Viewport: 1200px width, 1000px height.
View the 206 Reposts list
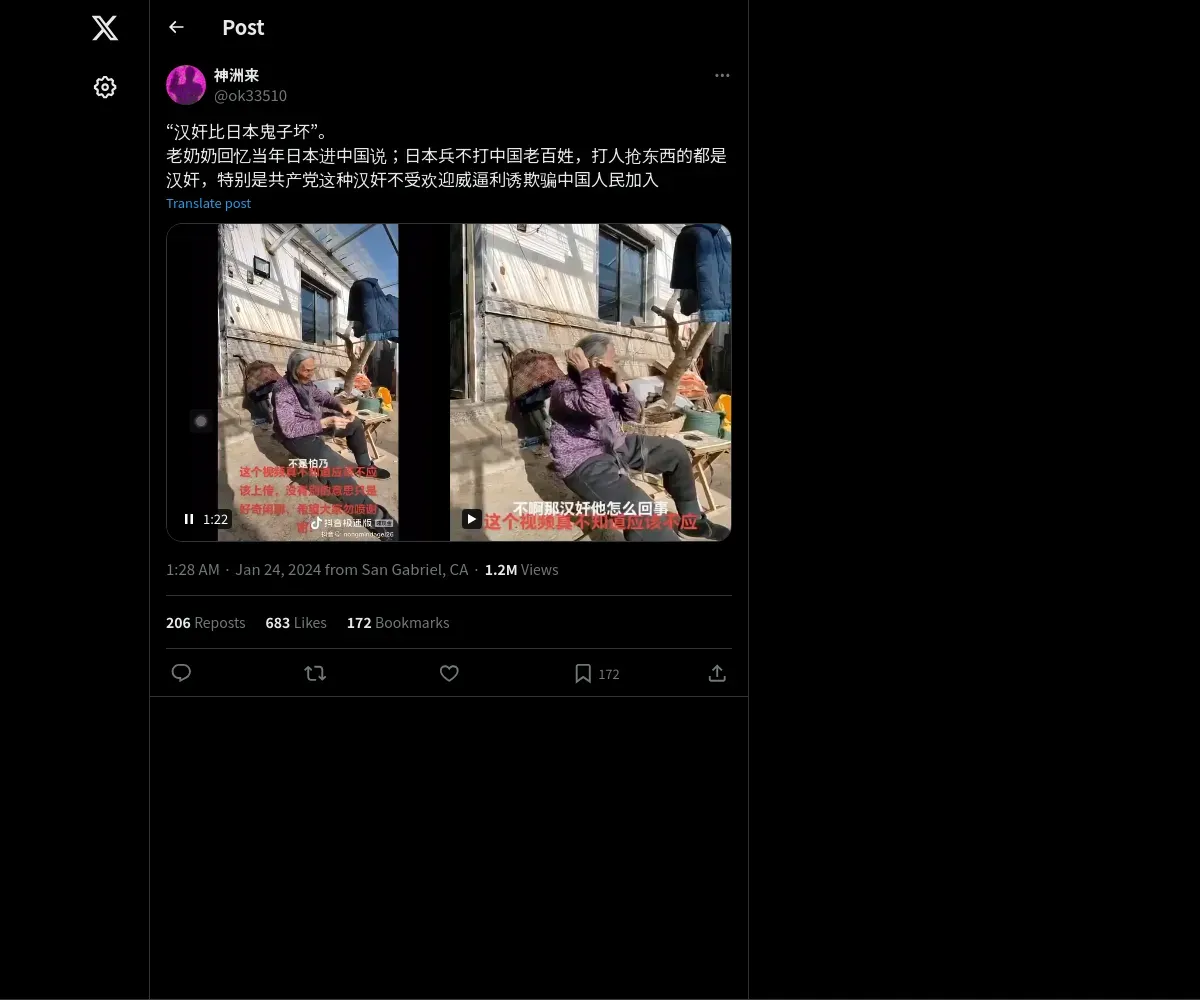[205, 622]
